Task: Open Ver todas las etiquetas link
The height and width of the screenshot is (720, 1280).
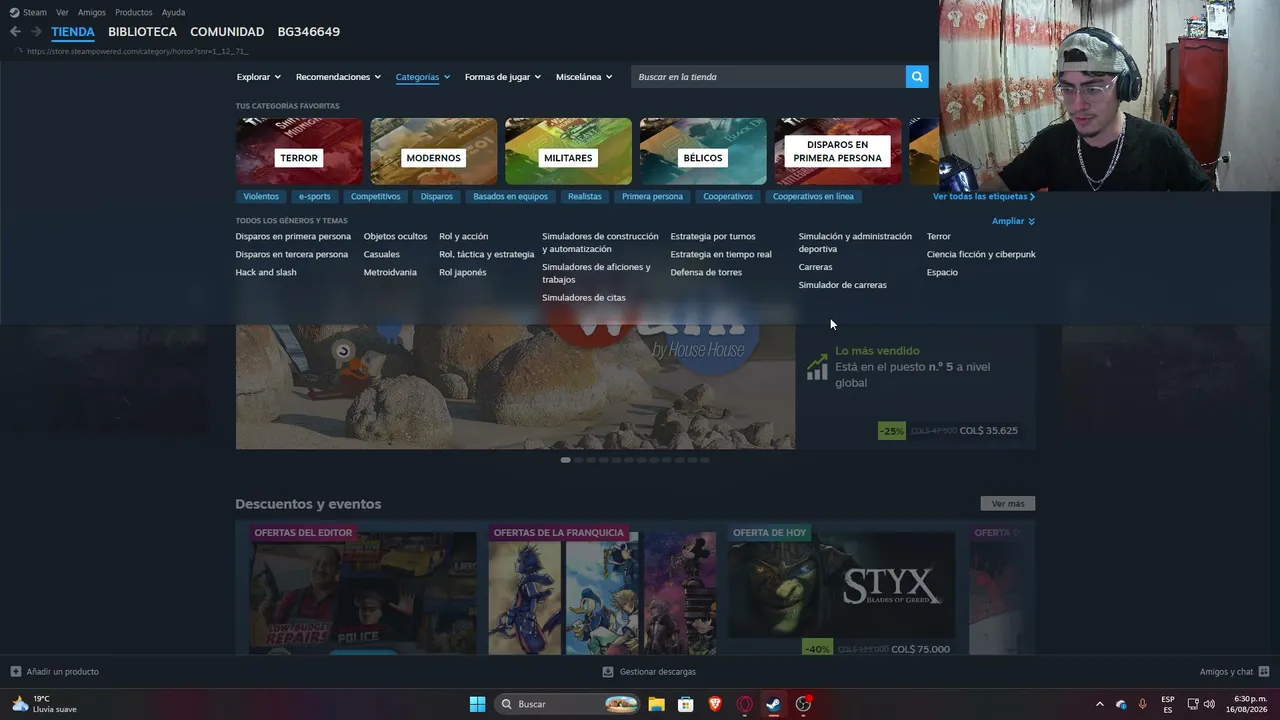Action: pyautogui.click(x=984, y=196)
